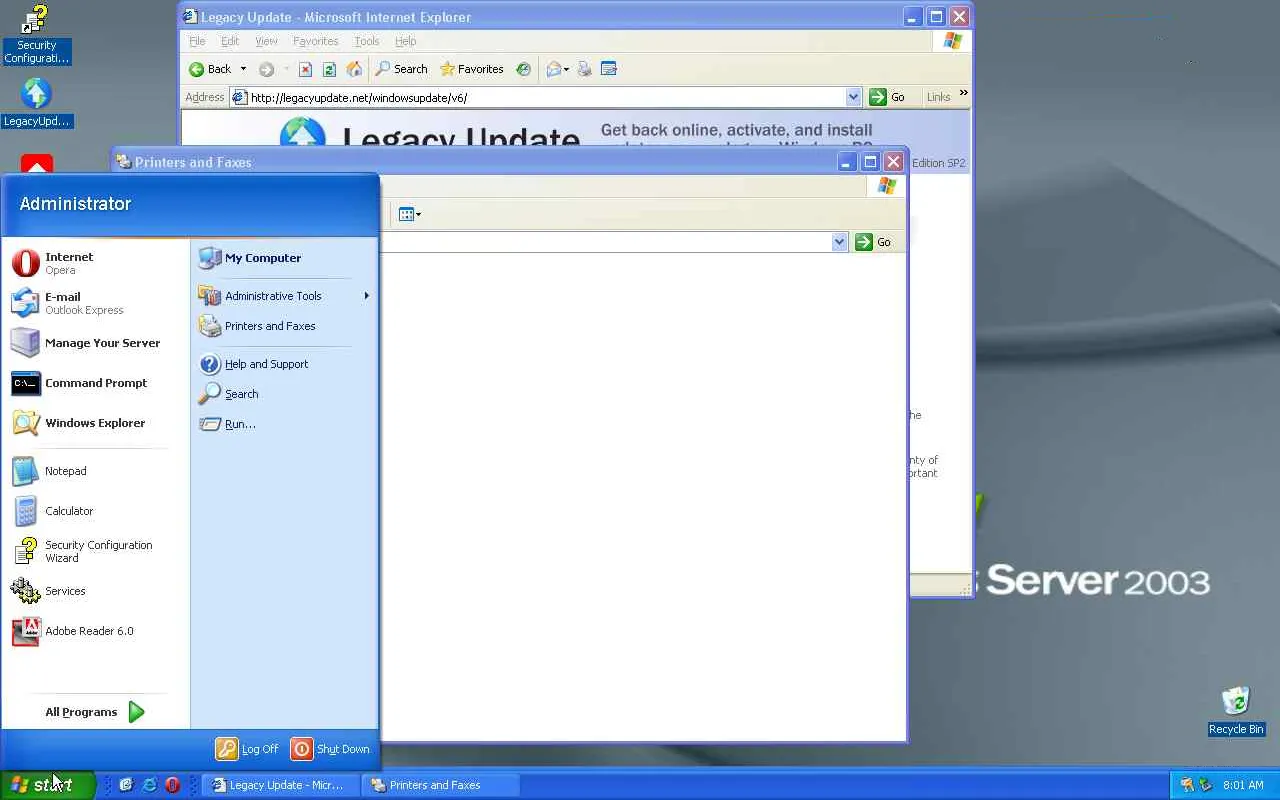Launch Command Prompt from Start menu
This screenshot has height=800, width=1280.
[x=96, y=383]
